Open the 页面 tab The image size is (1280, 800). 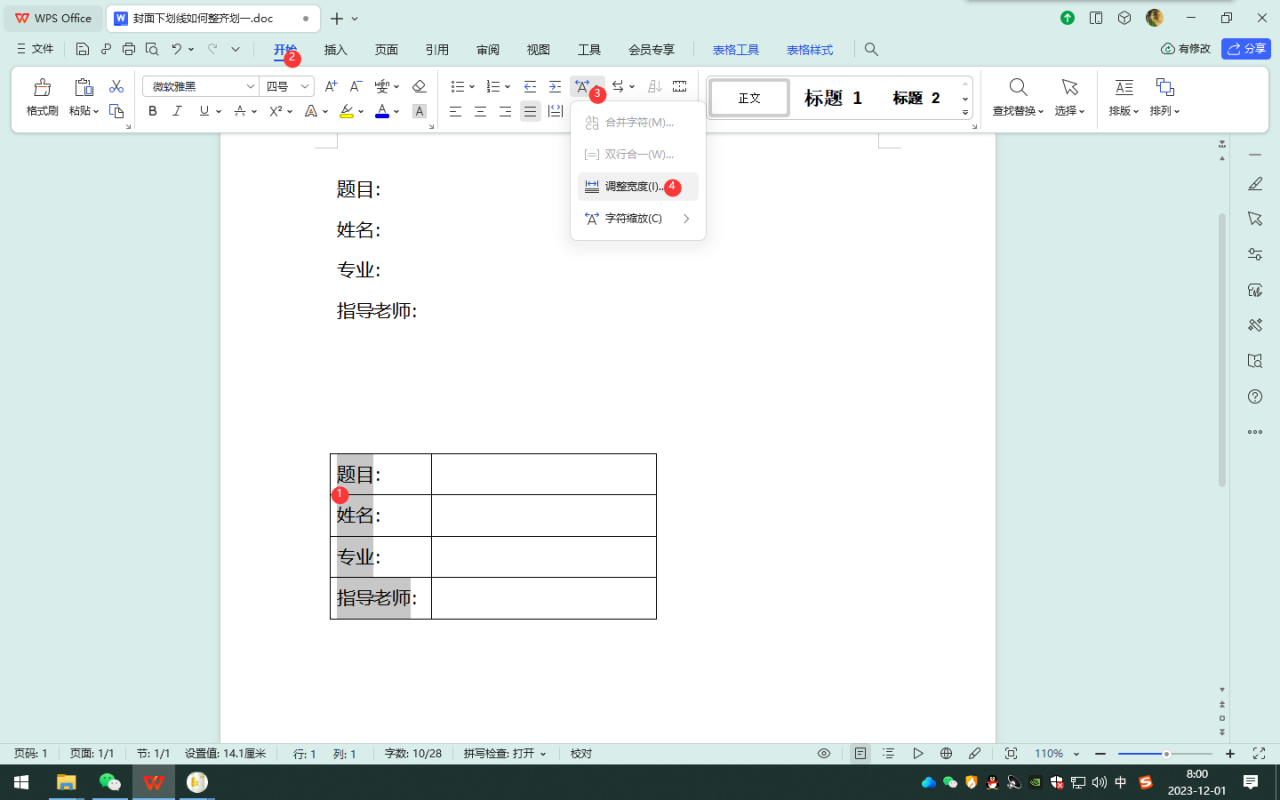coord(386,49)
